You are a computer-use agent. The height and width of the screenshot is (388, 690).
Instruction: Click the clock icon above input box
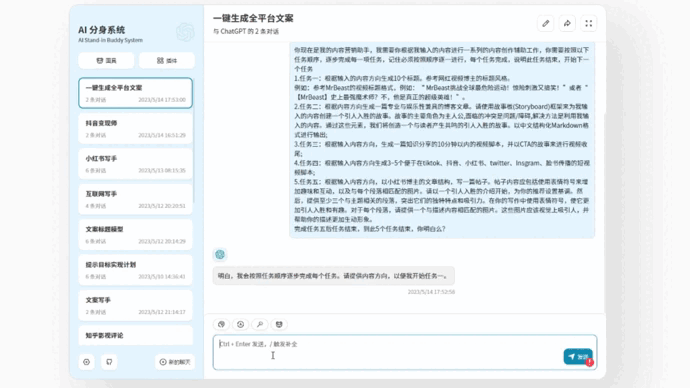click(240, 324)
